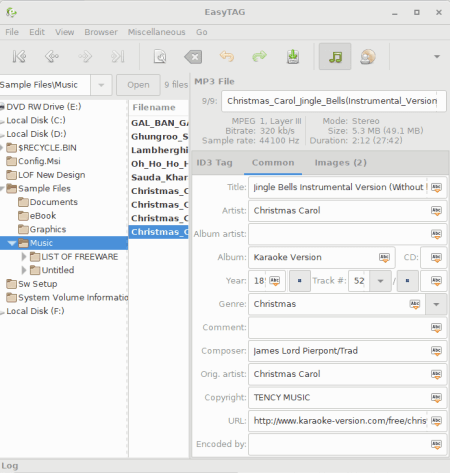Click the Undo arrow in toolbar
Image resolution: width=450 pixels, height=473 pixels.
click(227, 56)
